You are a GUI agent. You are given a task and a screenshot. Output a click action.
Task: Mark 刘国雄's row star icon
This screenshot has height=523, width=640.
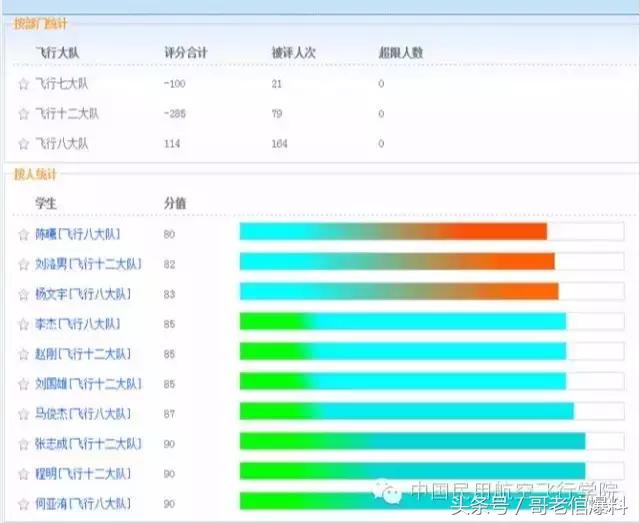point(23,384)
